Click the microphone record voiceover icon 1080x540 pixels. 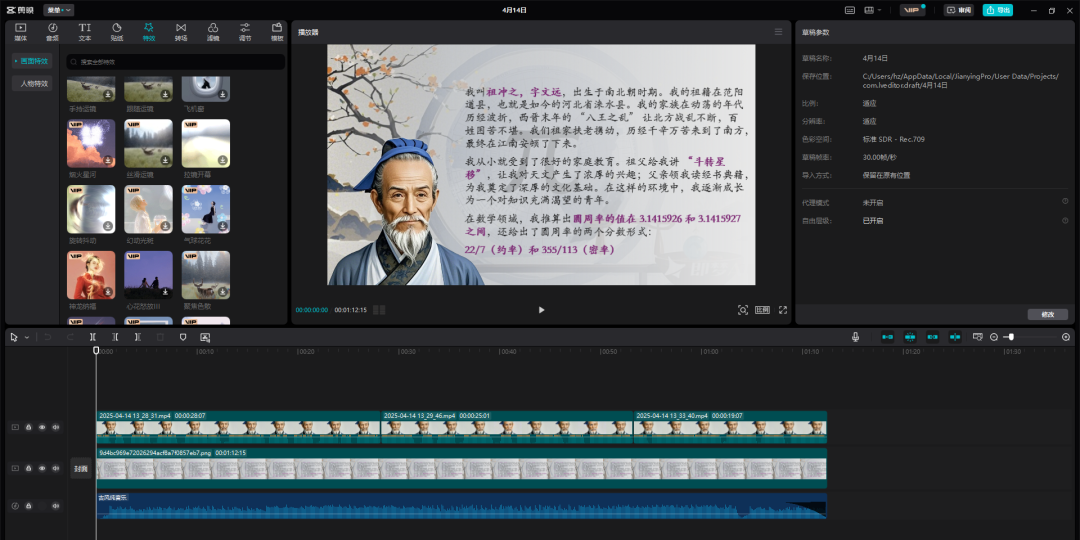coord(855,337)
